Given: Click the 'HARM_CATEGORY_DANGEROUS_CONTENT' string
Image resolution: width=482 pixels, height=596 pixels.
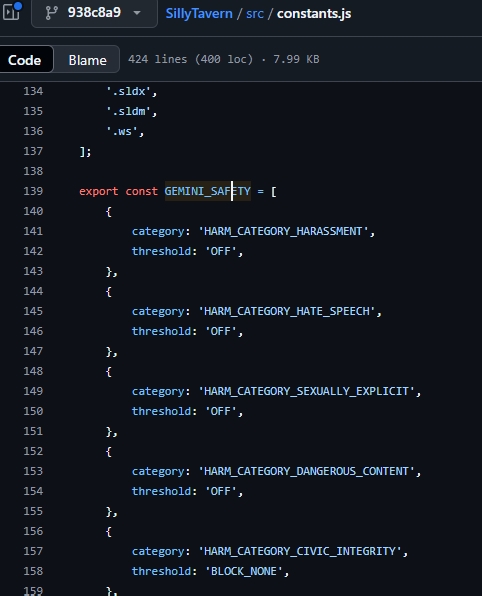Looking at the screenshot, I should [x=307, y=471].
